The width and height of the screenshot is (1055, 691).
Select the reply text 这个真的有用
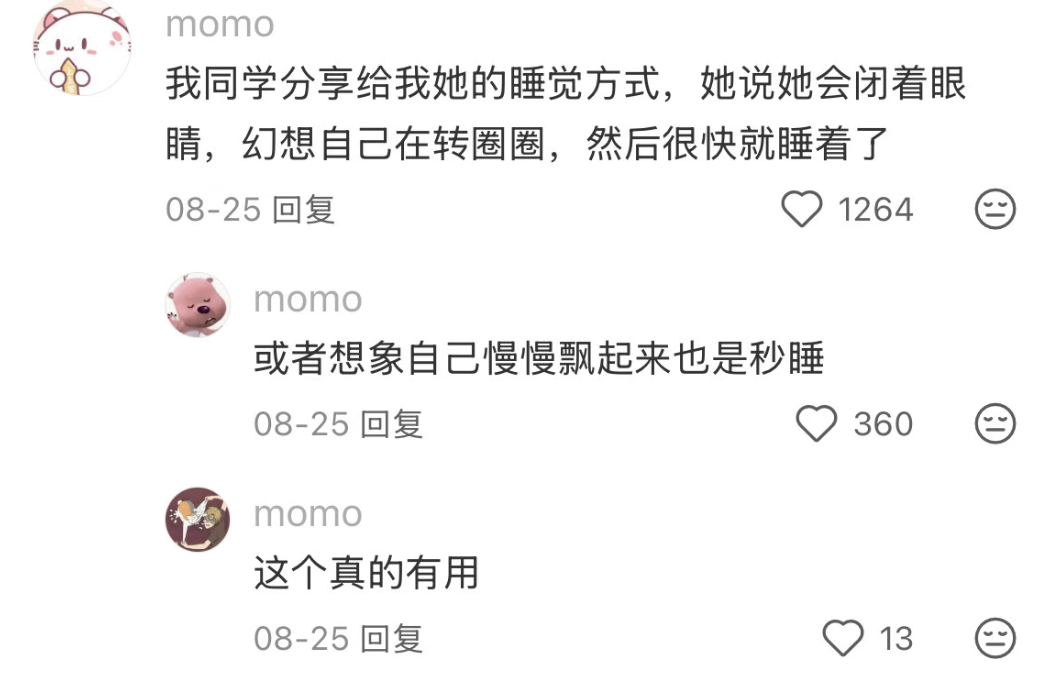367,573
